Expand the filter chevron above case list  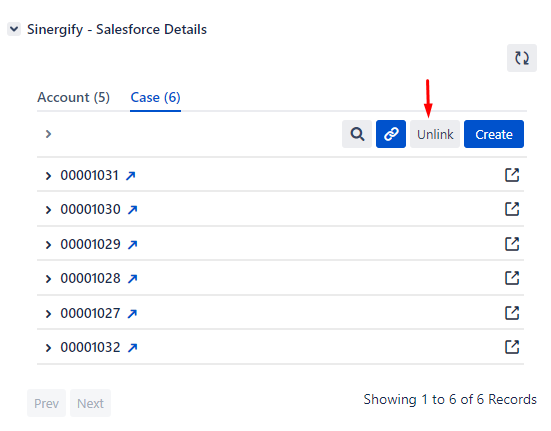pos(48,134)
